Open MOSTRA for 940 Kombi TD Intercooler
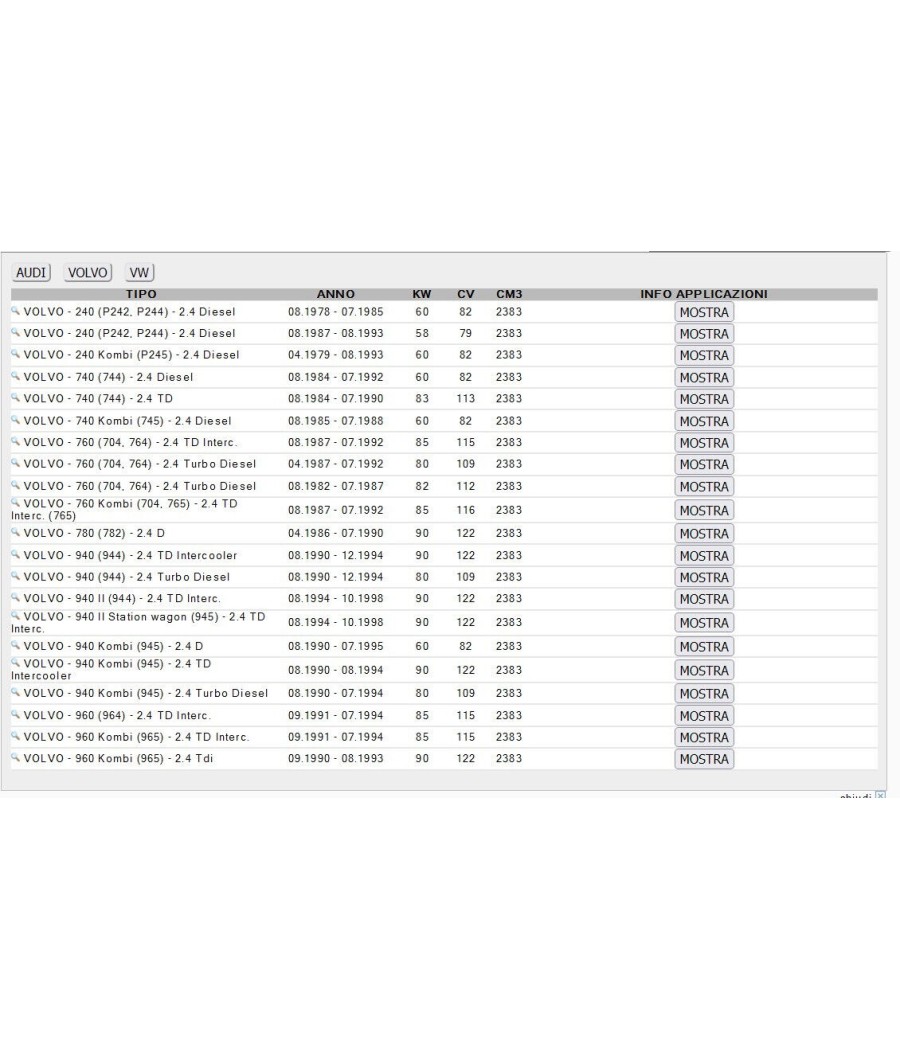The height and width of the screenshot is (1050, 900). (704, 670)
